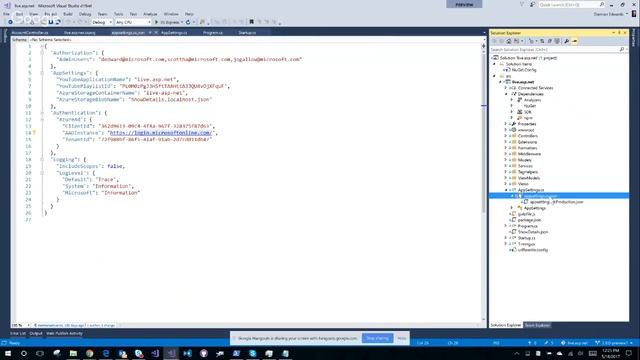640x360 pixels.
Task: Click the Cortana circle icon in taskbar
Action: (24, 353)
